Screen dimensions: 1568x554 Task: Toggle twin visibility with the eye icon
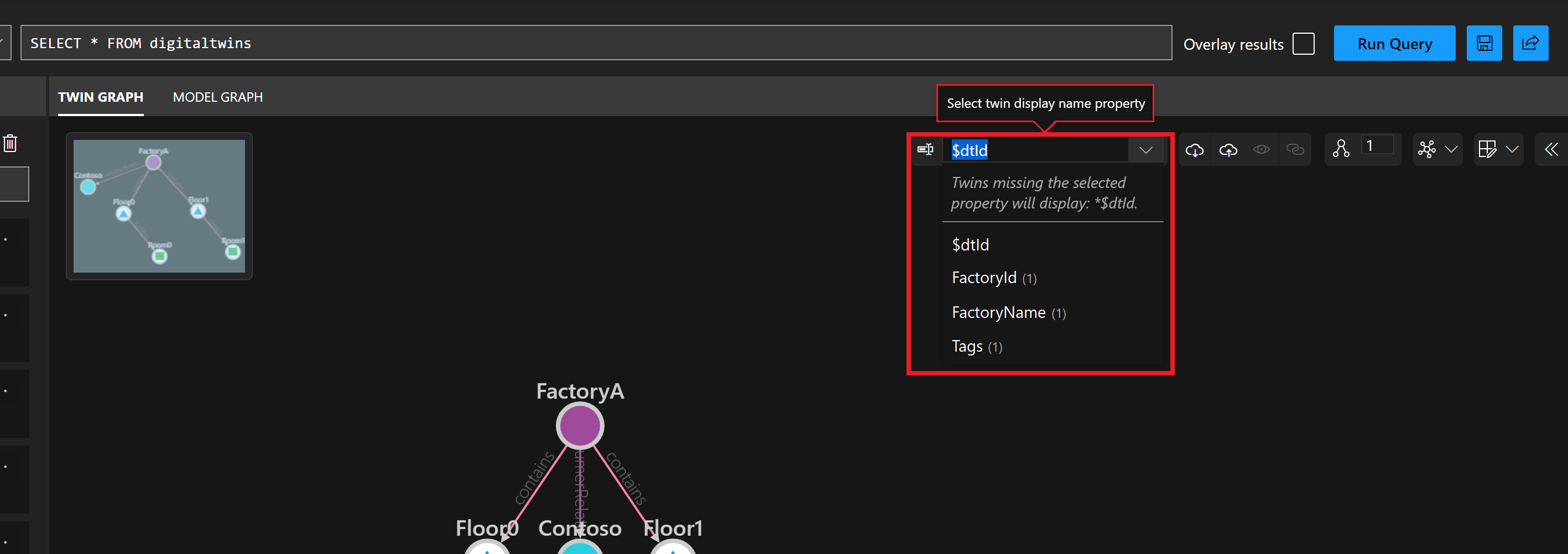tap(1261, 150)
